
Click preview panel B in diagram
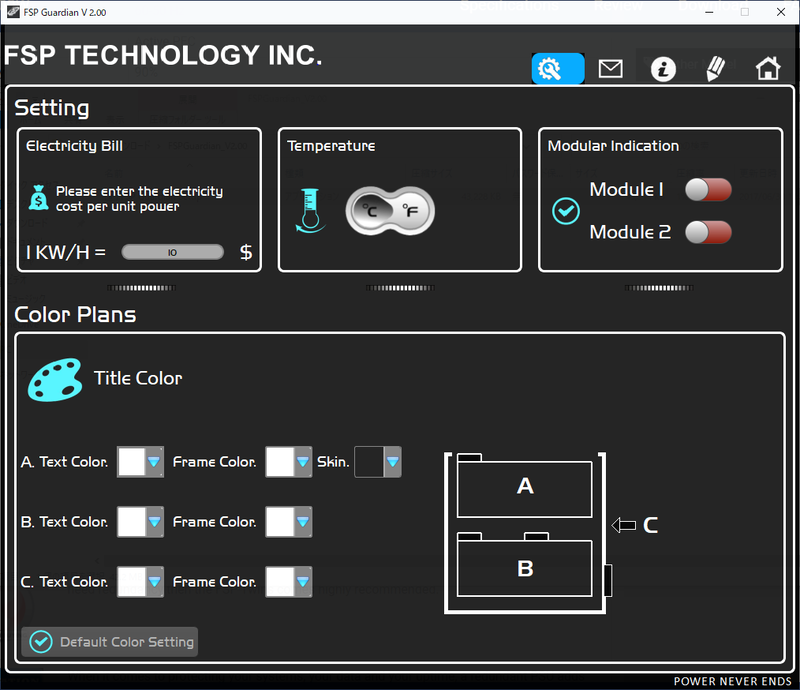(524, 568)
